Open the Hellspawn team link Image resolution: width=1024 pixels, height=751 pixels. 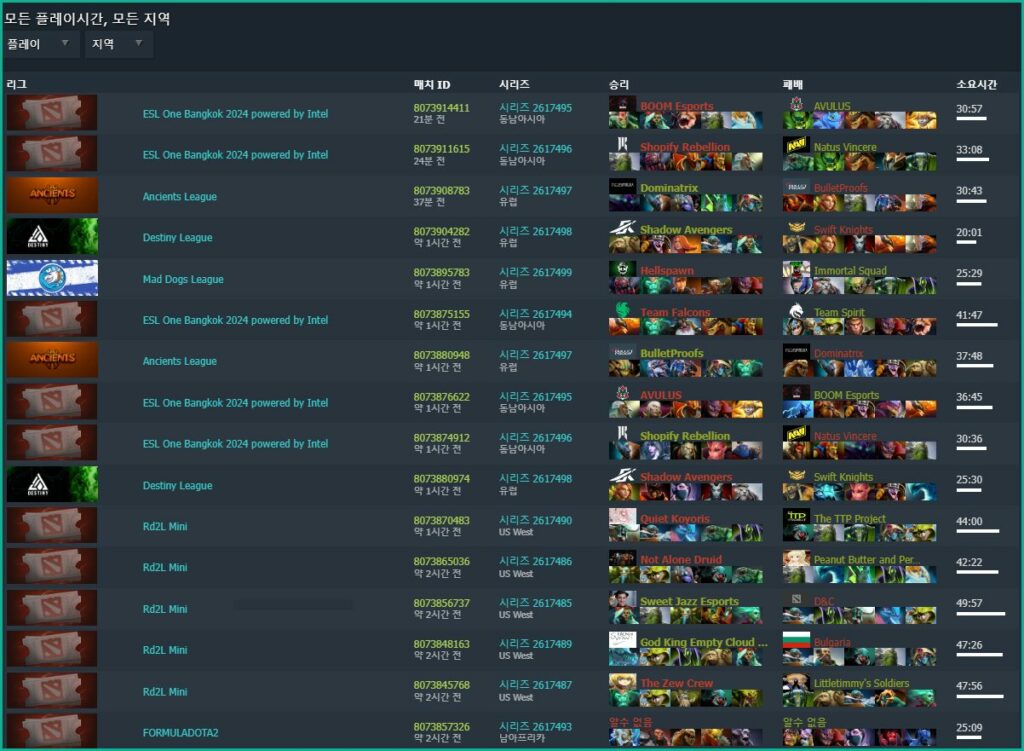coord(667,270)
